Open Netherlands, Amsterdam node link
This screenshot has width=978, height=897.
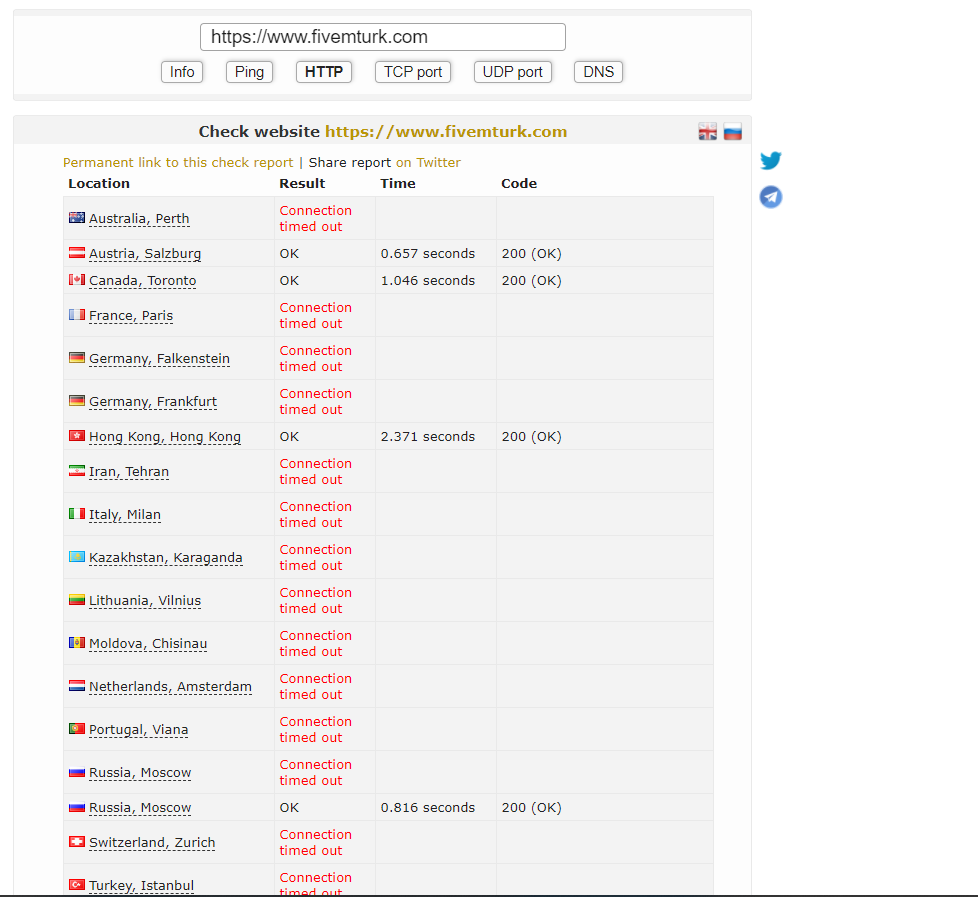[171, 687]
